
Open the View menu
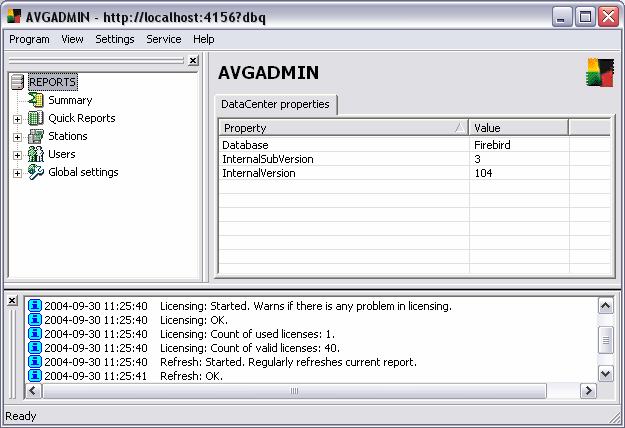click(72, 39)
